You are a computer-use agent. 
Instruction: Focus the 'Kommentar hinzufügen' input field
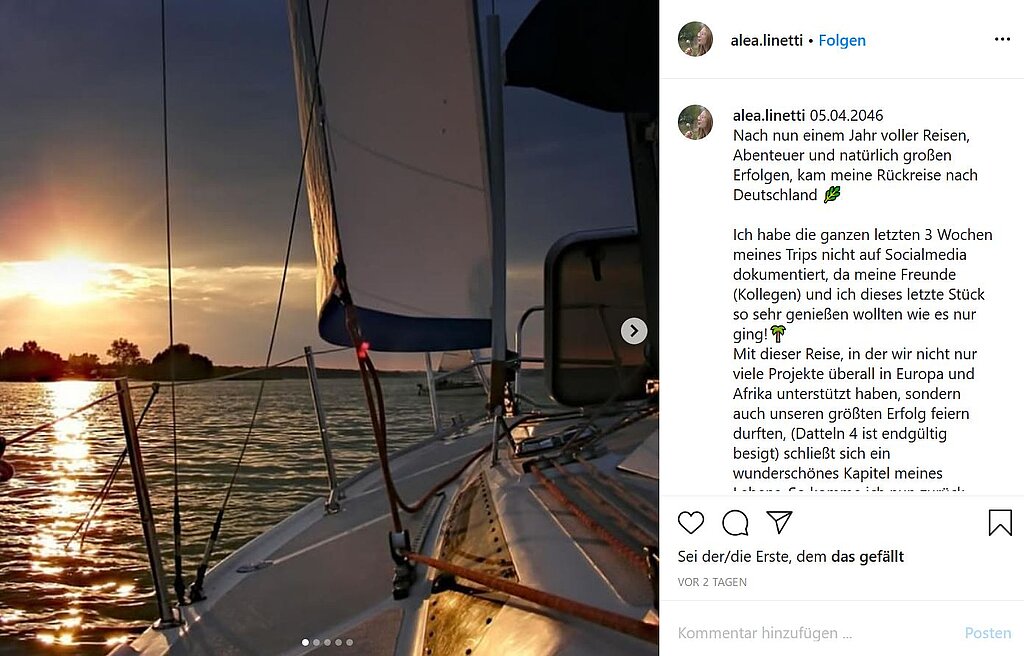click(x=800, y=633)
